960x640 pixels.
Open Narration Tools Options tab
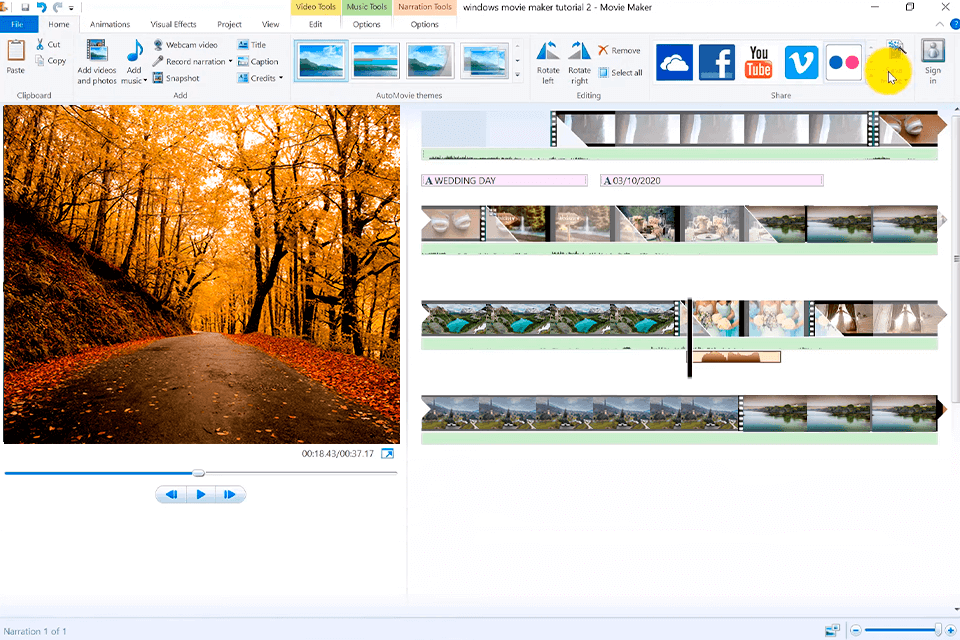(x=424, y=24)
